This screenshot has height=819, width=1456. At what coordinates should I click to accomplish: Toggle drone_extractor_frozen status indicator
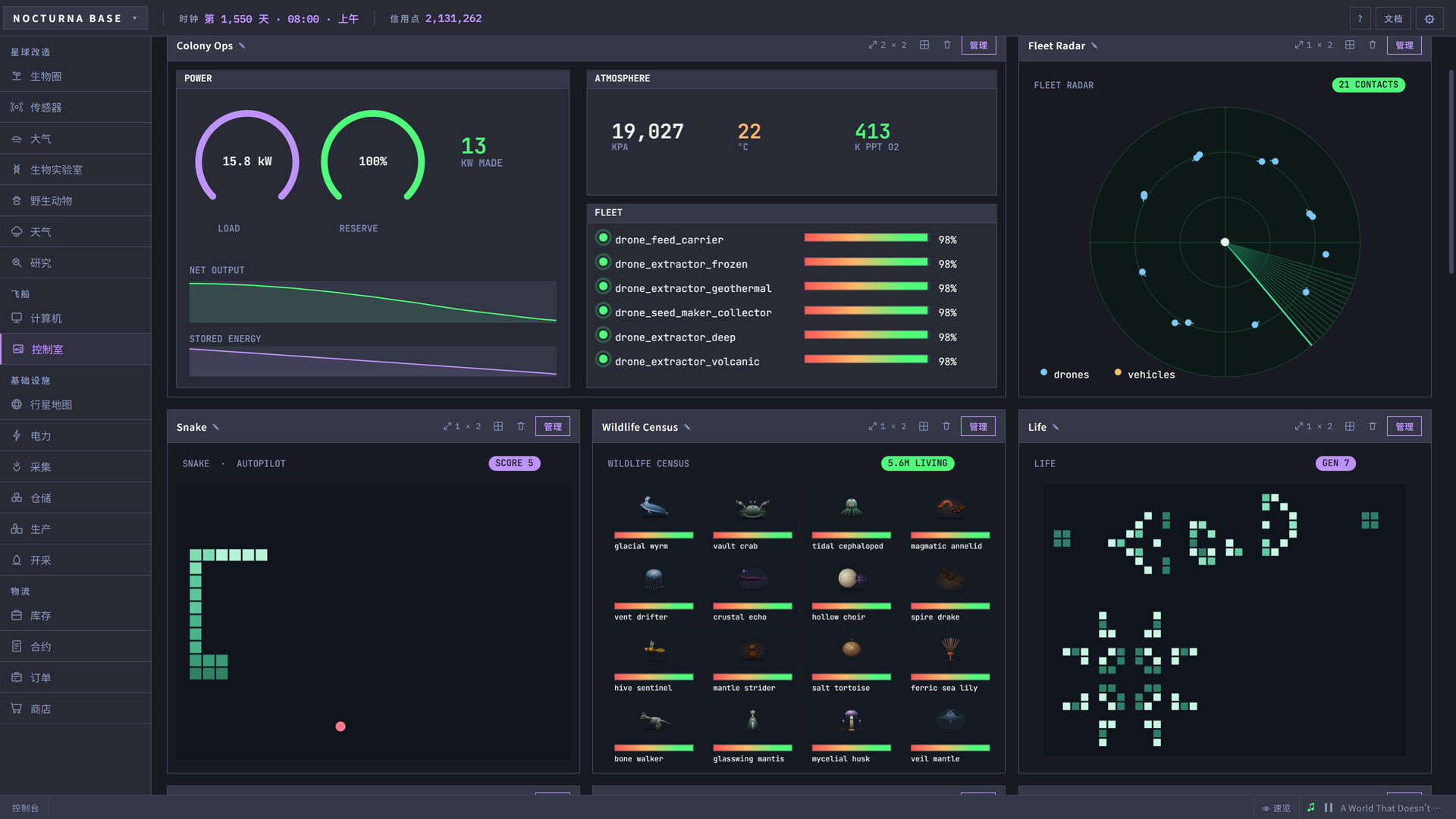tap(603, 262)
